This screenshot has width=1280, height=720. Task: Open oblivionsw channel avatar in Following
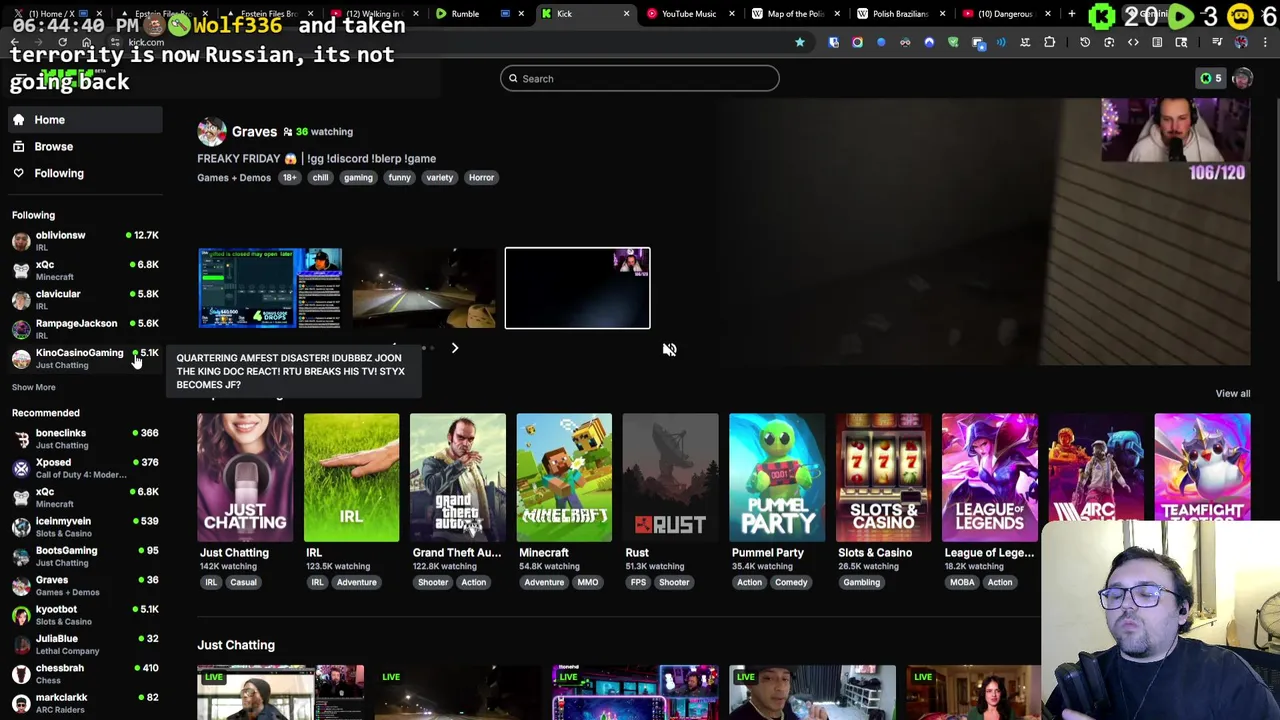21,241
